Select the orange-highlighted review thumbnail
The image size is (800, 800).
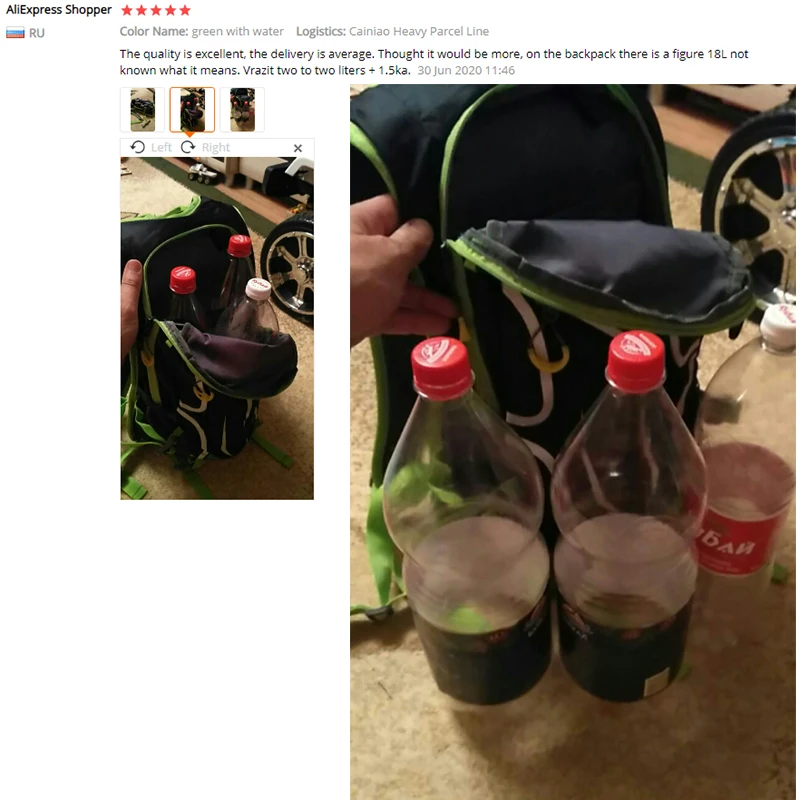pos(192,110)
